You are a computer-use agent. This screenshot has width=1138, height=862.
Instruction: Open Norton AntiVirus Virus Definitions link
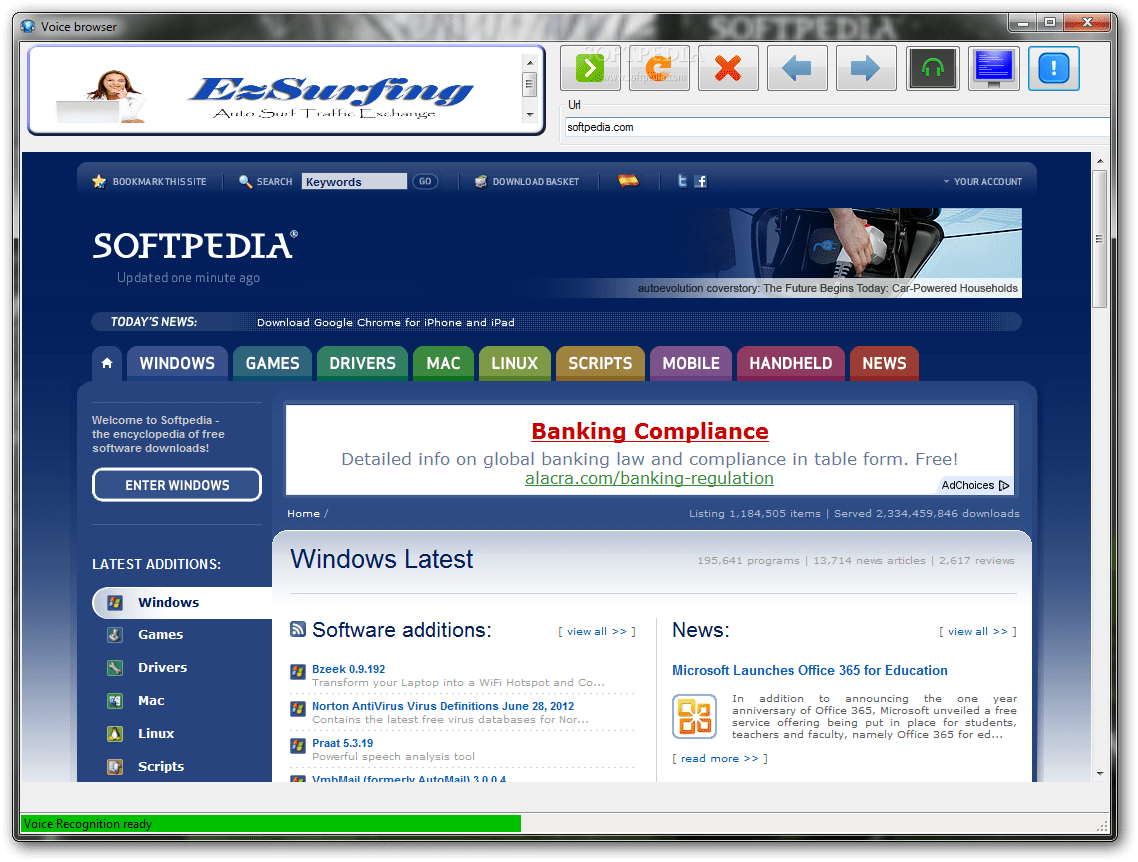pos(443,706)
